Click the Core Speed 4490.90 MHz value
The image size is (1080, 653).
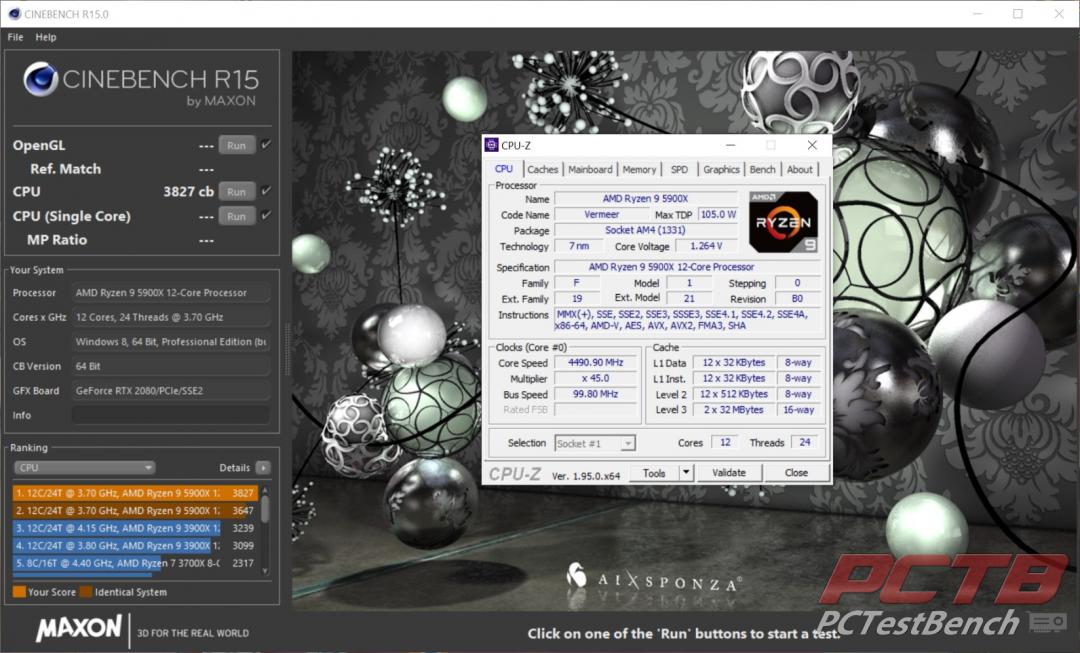(x=596, y=362)
